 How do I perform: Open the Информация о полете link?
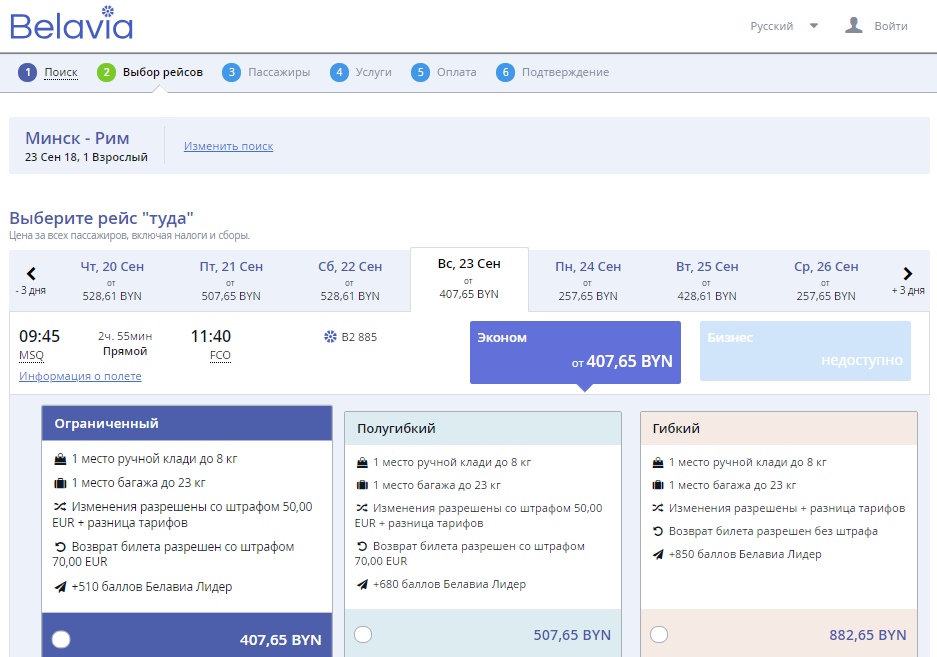[80, 376]
